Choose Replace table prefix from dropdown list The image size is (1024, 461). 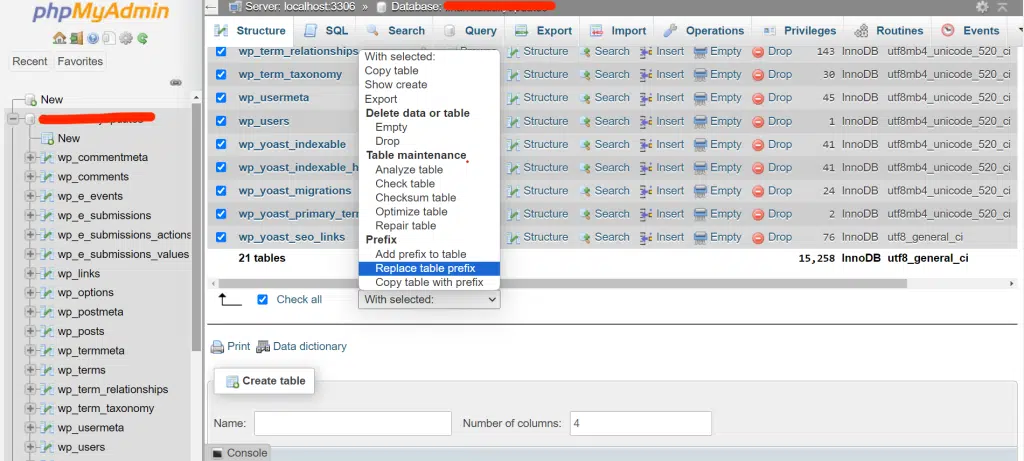pos(429,268)
